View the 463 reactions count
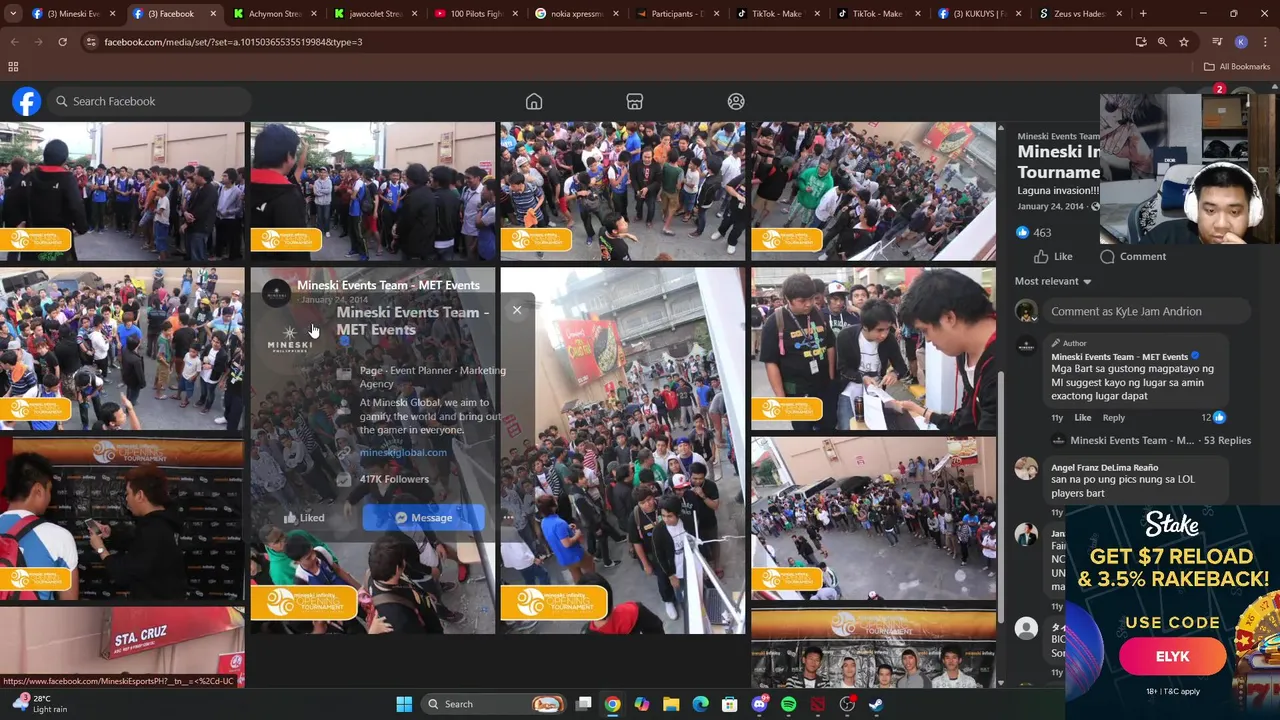Image resolution: width=1280 pixels, height=720 pixels. tap(1042, 233)
